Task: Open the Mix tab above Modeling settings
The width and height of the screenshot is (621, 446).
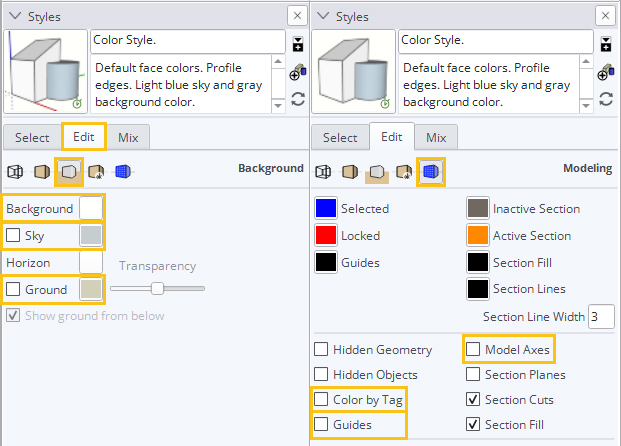Action: coord(436,137)
